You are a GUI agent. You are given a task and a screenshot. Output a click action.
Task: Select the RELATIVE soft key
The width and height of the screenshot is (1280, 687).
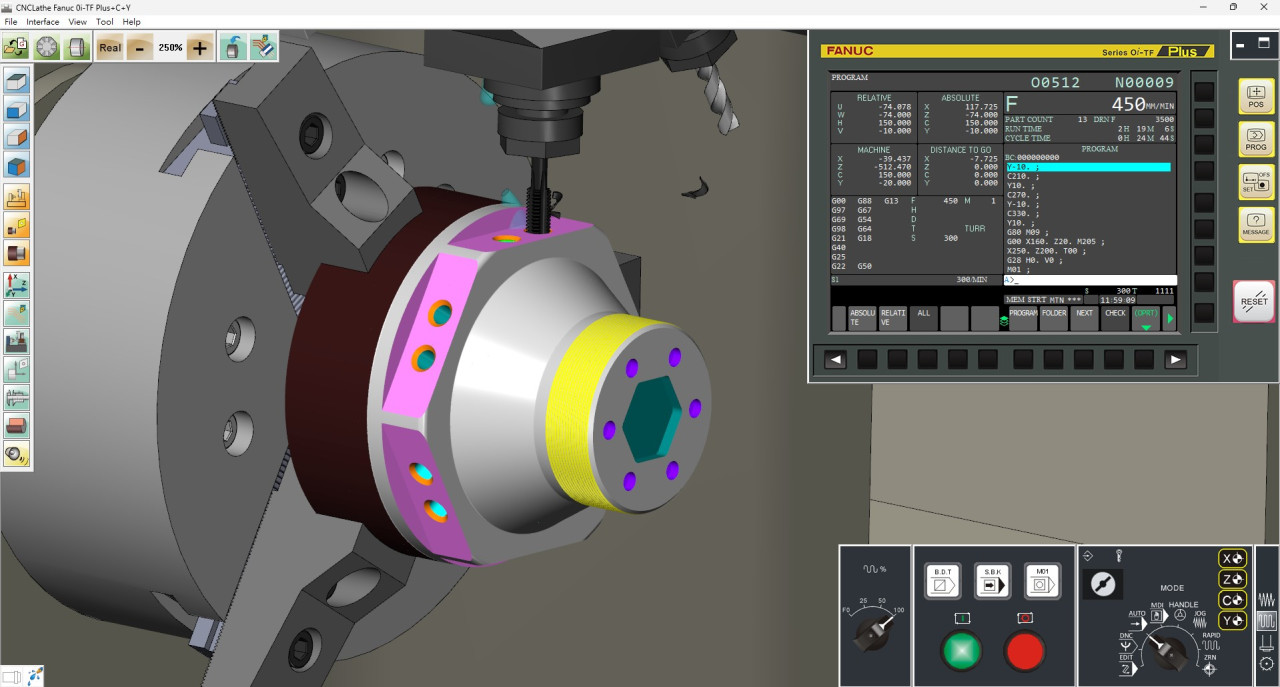pos(893,318)
